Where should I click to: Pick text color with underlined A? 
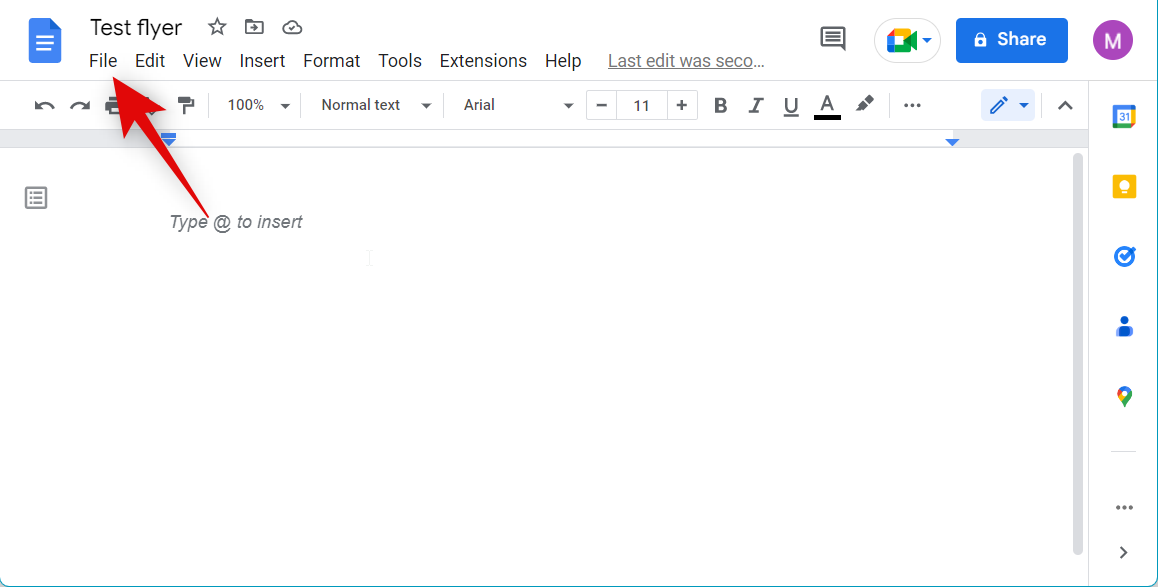(x=827, y=105)
